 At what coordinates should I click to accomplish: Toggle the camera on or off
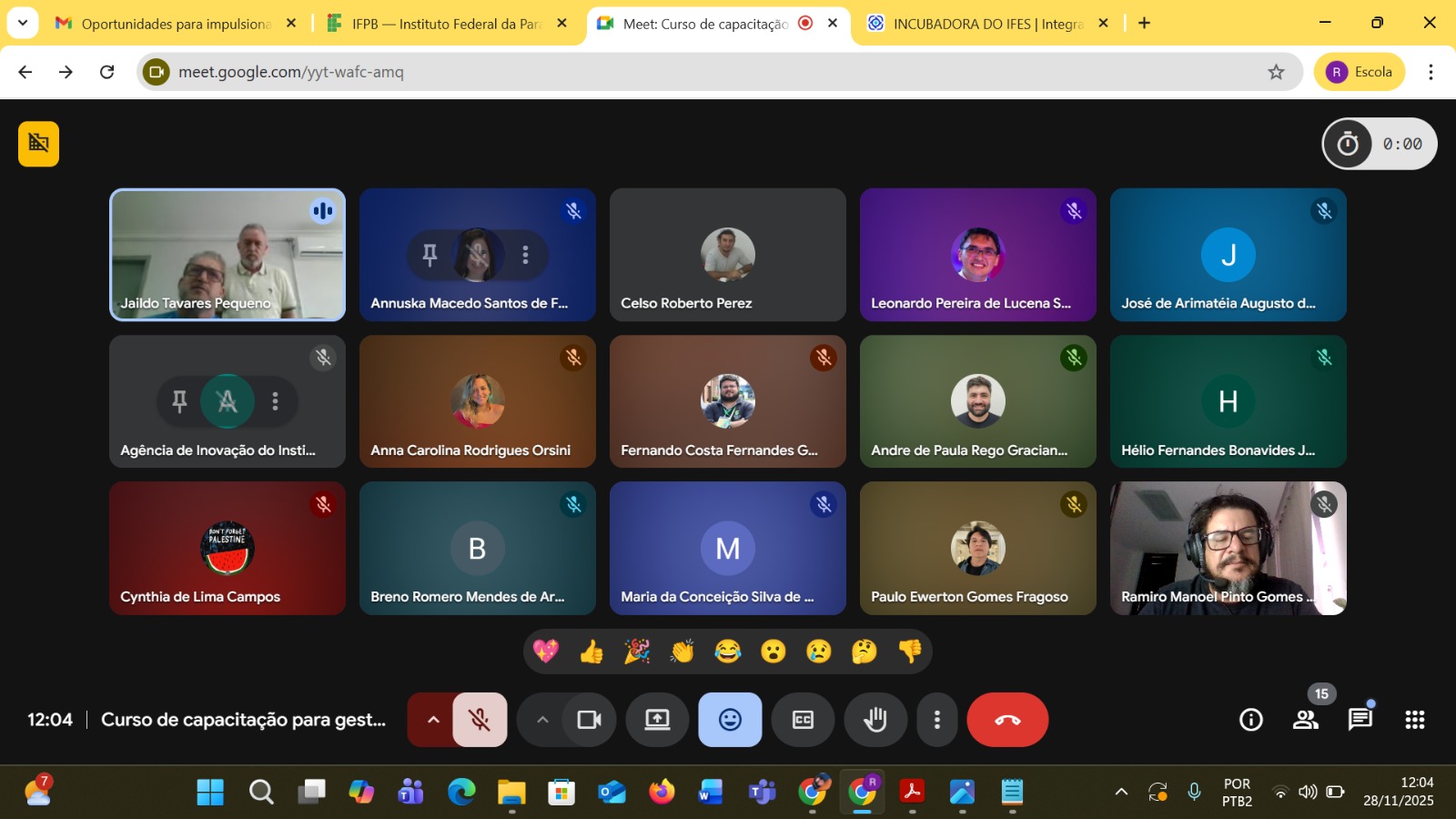coord(589,720)
